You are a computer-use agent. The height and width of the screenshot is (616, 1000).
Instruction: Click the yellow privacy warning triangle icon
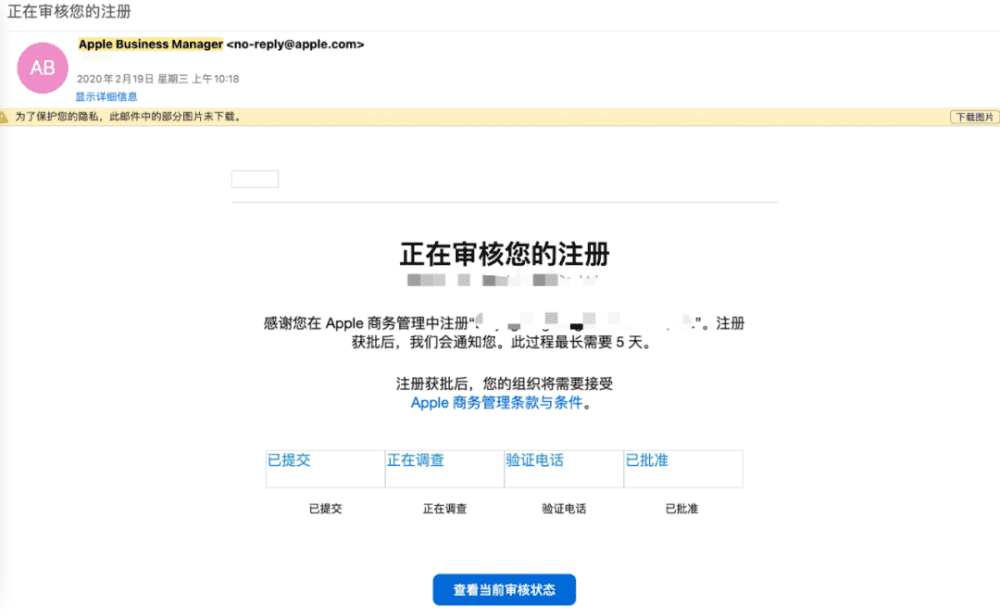point(3,117)
